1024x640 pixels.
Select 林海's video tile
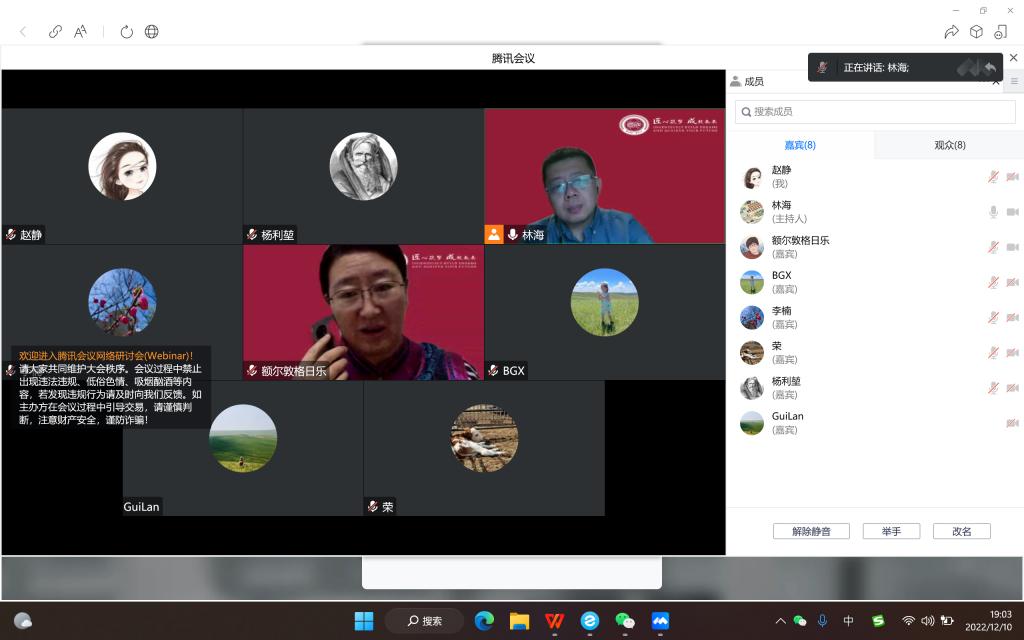click(x=605, y=176)
